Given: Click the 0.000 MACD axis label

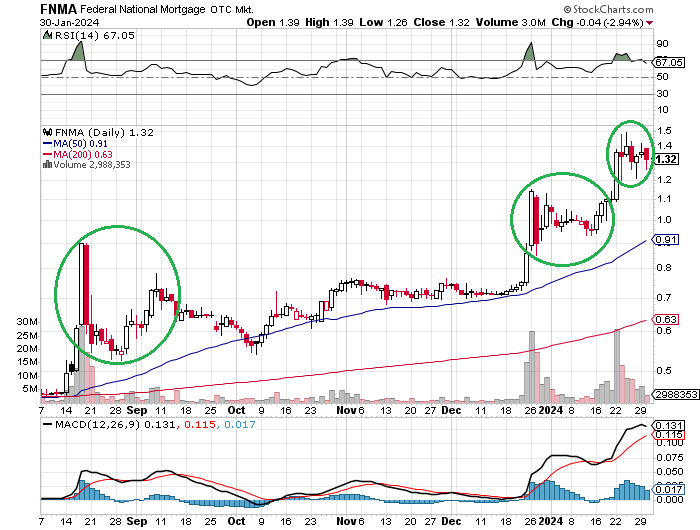Looking at the screenshot, I should [671, 500].
